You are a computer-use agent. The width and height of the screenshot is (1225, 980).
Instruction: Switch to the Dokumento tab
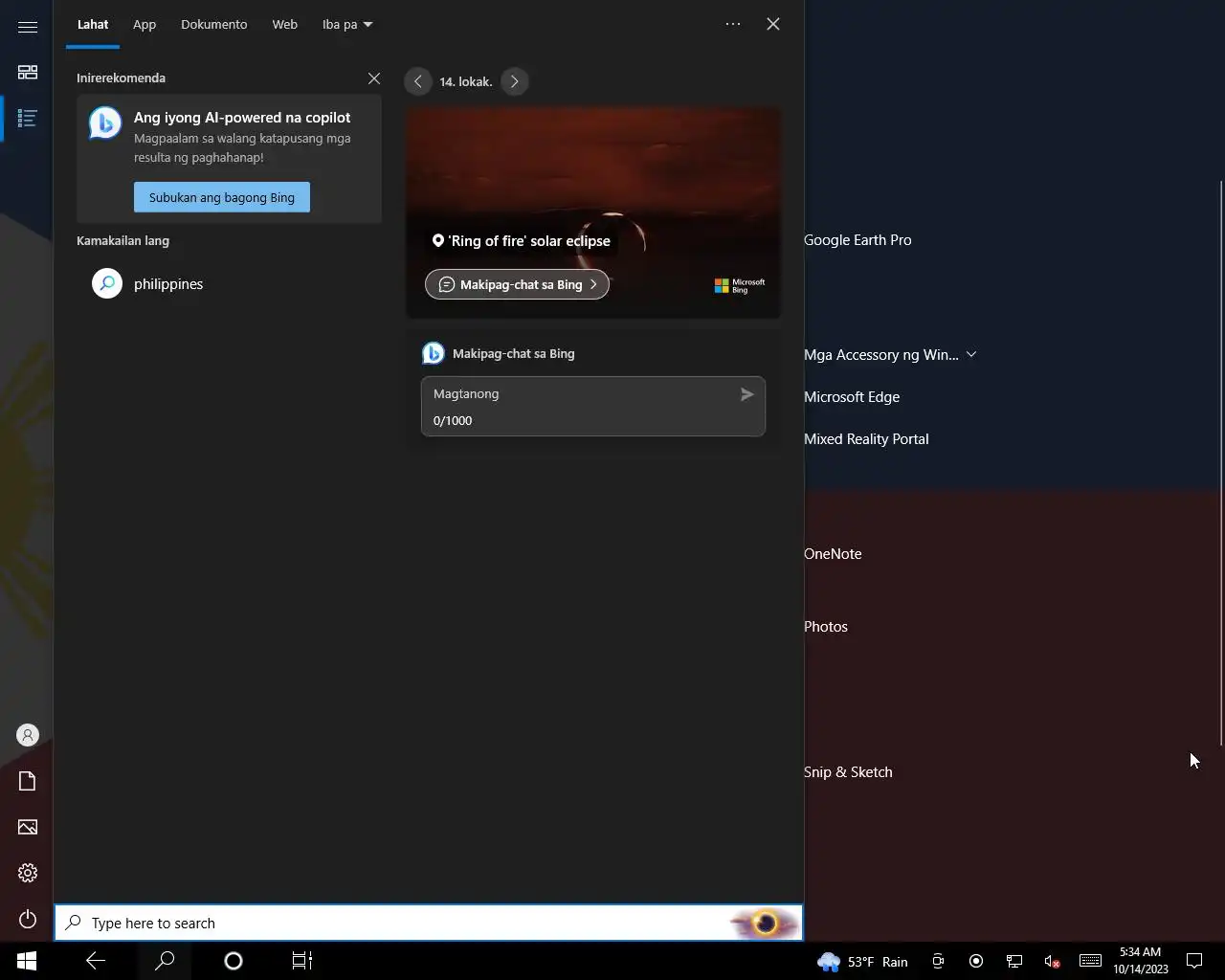[213, 24]
